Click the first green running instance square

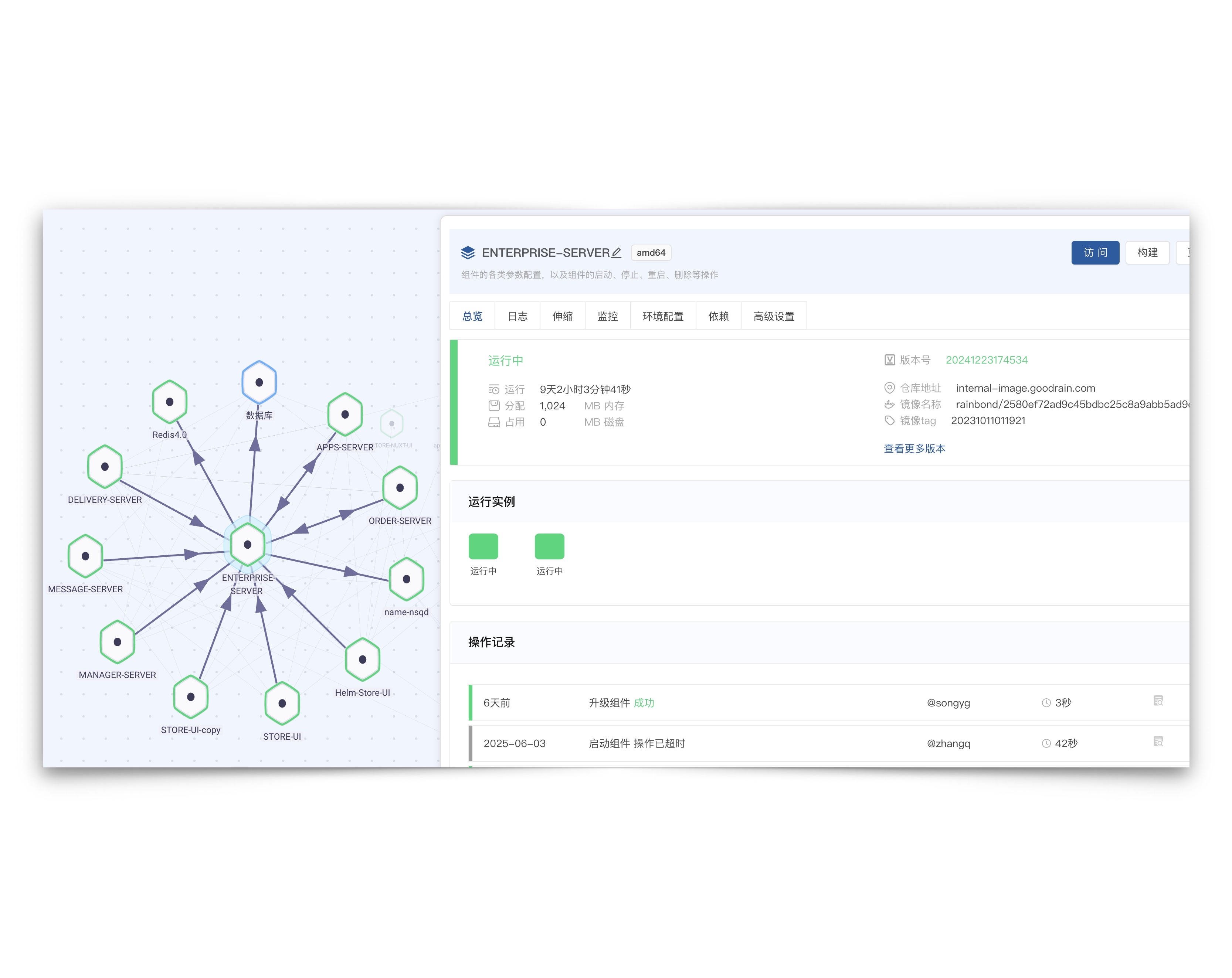(x=483, y=546)
